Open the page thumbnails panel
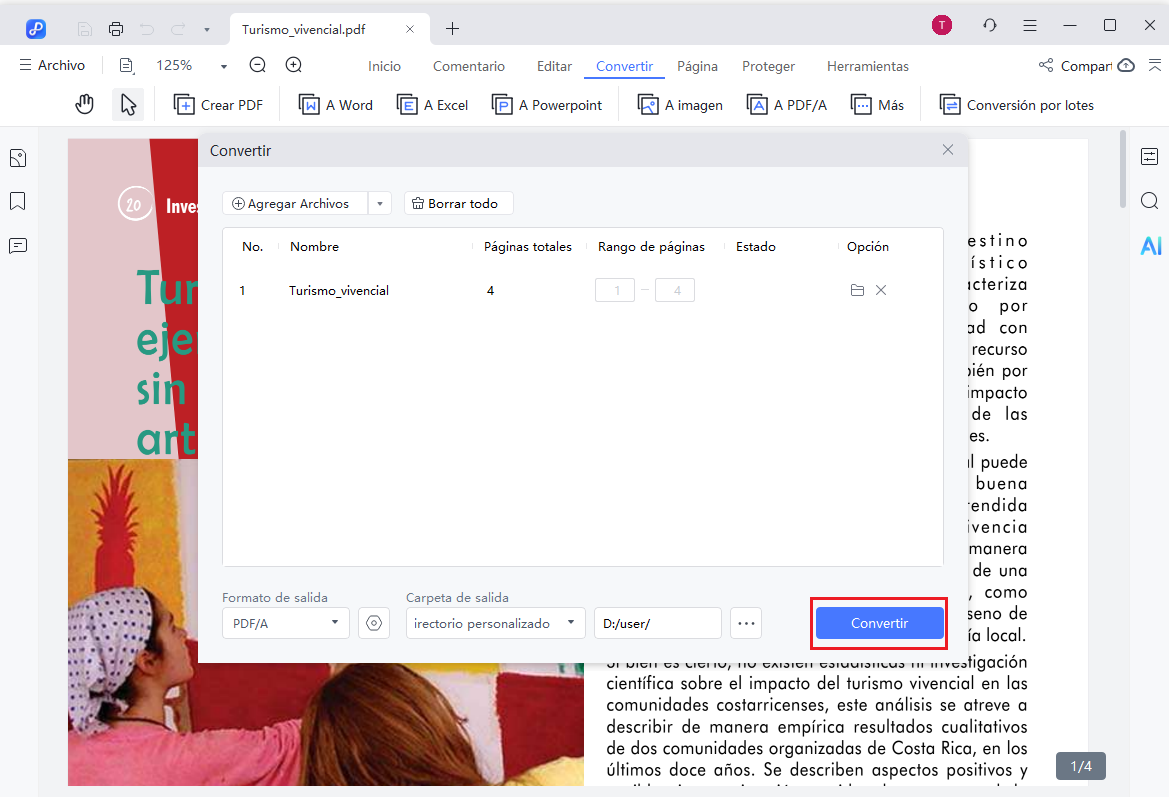This screenshot has width=1169, height=797. click(17, 157)
